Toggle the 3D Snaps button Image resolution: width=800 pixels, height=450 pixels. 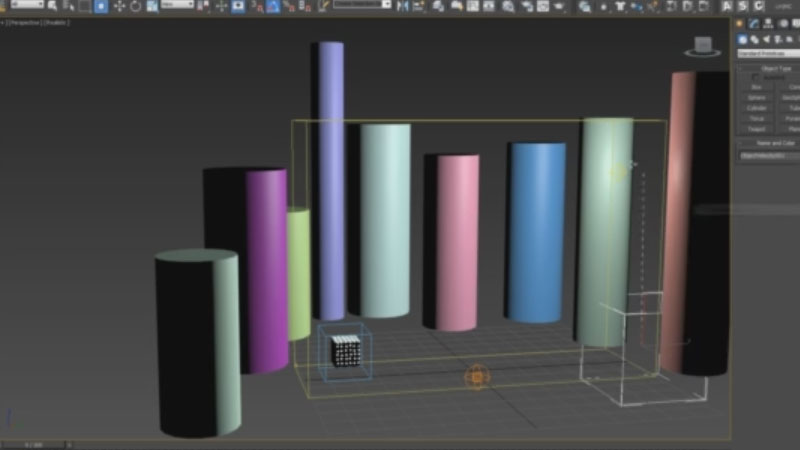257,6
